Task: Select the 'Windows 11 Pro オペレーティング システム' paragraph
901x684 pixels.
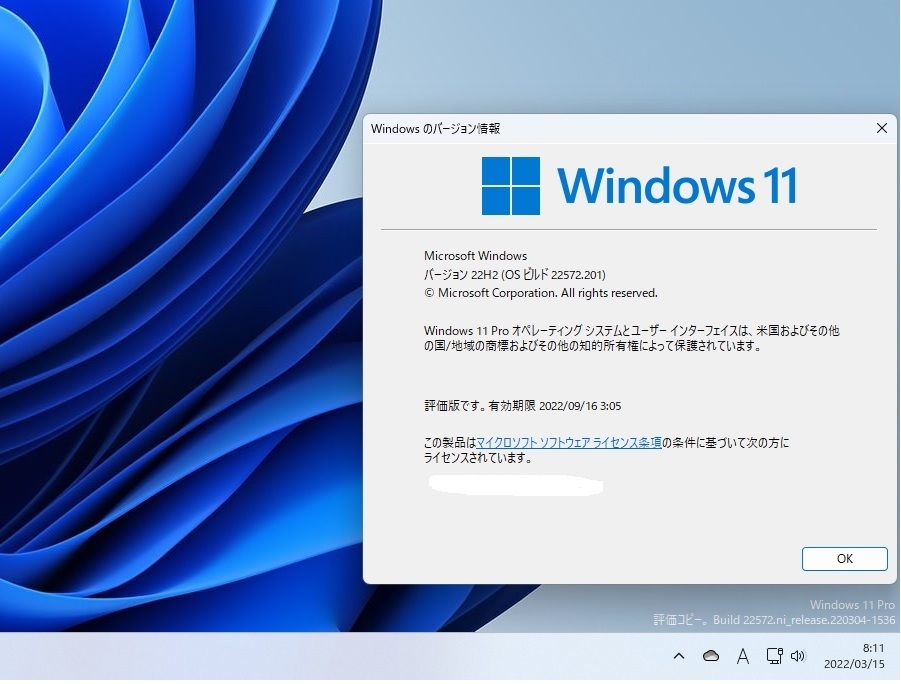Action: (x=632, y=338)
